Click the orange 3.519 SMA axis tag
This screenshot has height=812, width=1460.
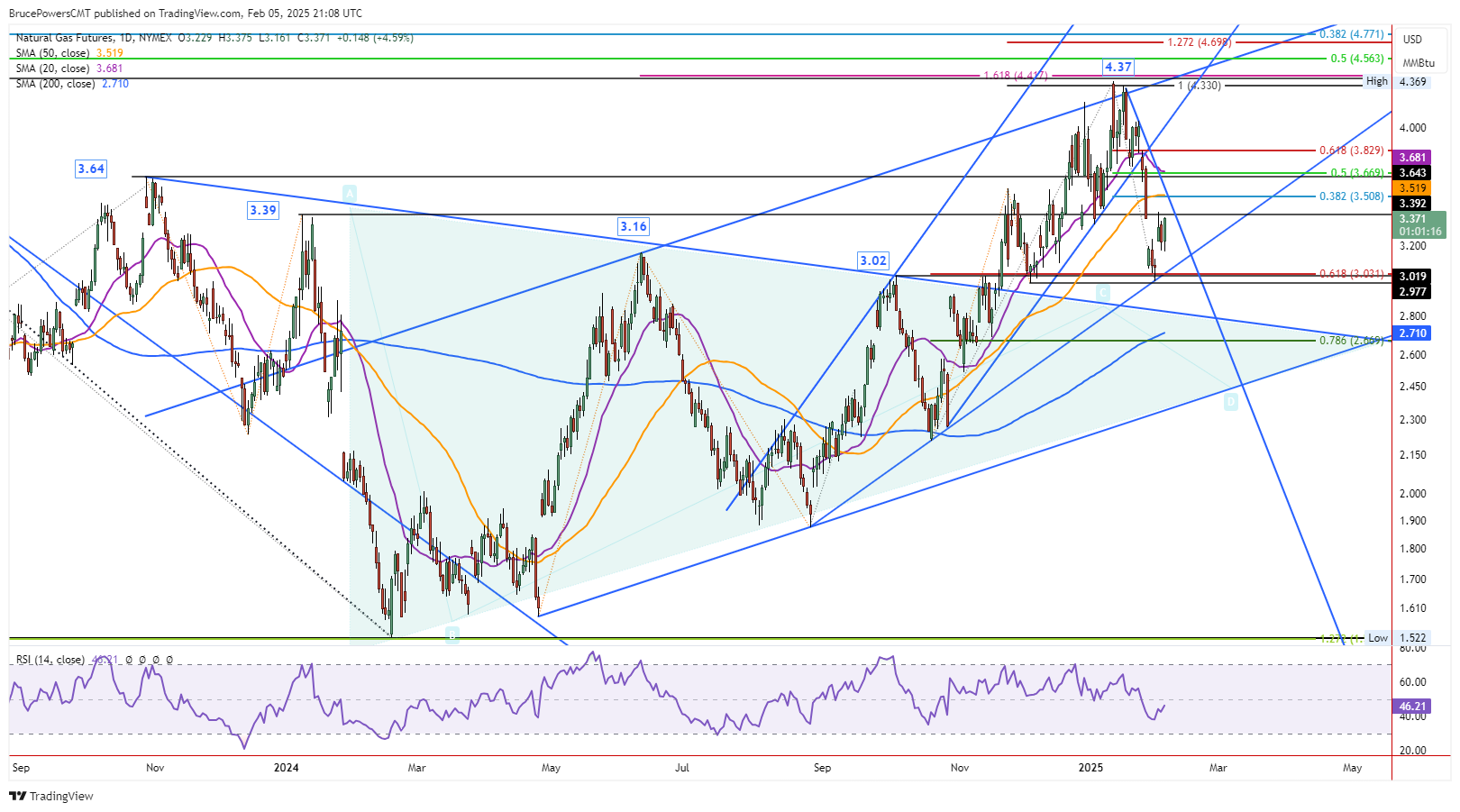(x=1411, y=188)
